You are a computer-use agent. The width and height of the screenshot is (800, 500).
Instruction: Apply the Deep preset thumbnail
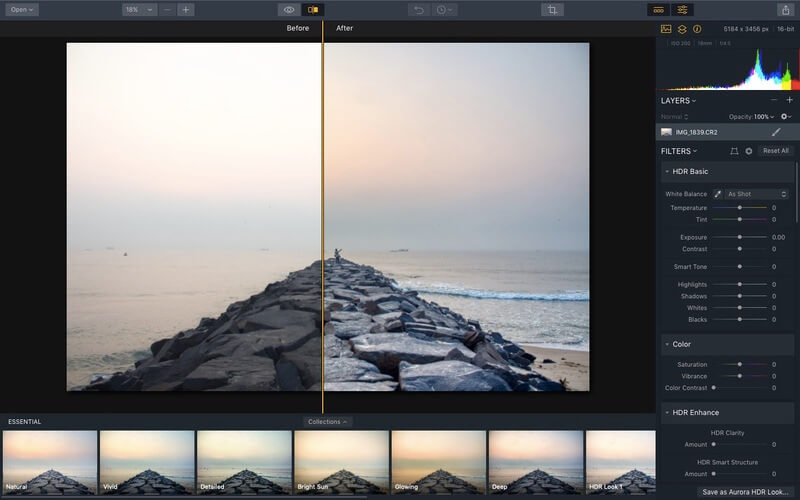coord(536,462)
